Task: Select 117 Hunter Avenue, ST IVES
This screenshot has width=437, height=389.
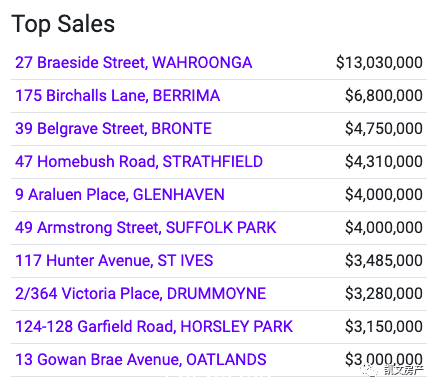Action: pyautogui.click(x=114, y=261)
